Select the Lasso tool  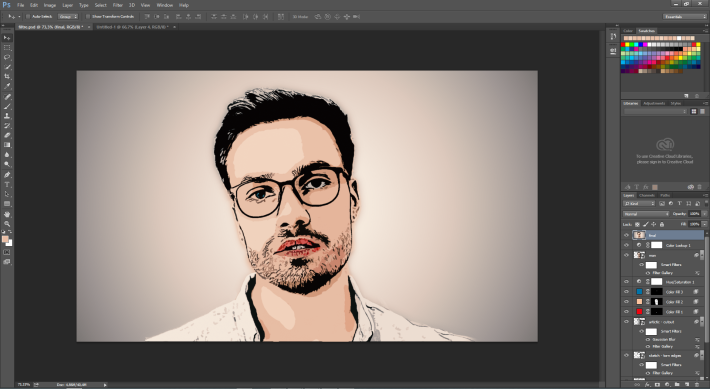point(7,58)
